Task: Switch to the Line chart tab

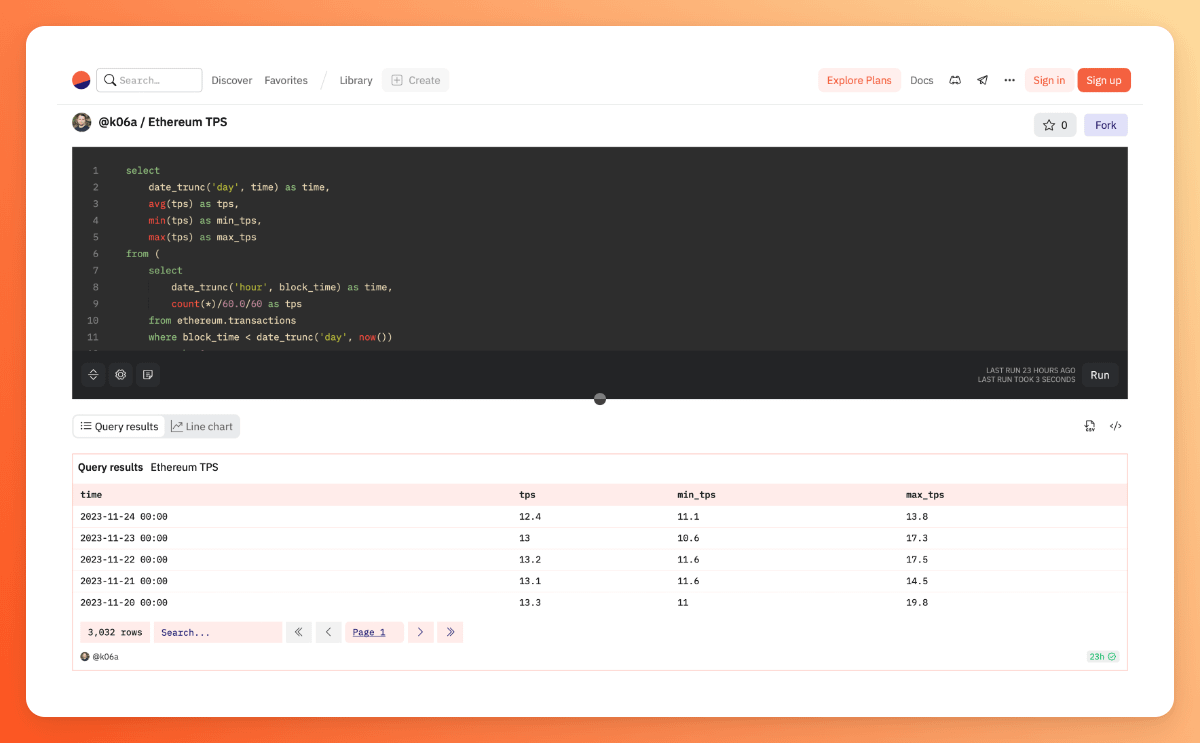Action: [202, 426]
